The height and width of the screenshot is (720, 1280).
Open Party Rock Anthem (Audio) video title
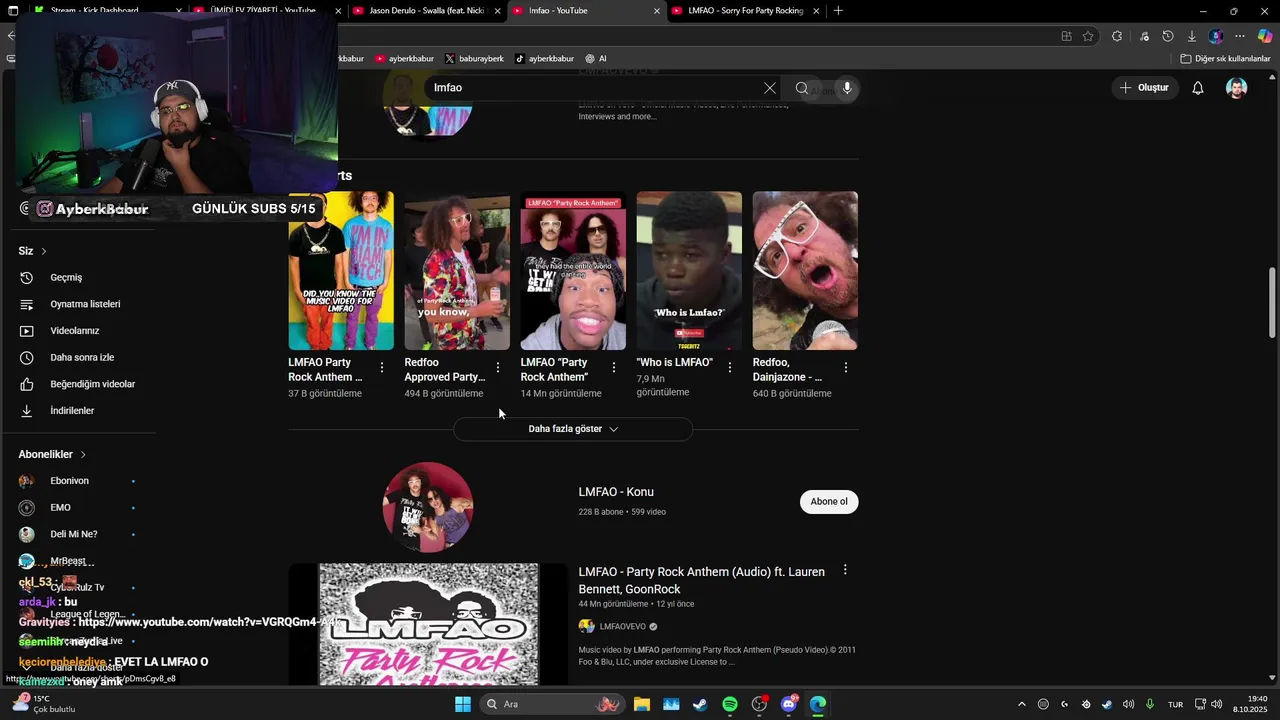[x=701, y=580]
